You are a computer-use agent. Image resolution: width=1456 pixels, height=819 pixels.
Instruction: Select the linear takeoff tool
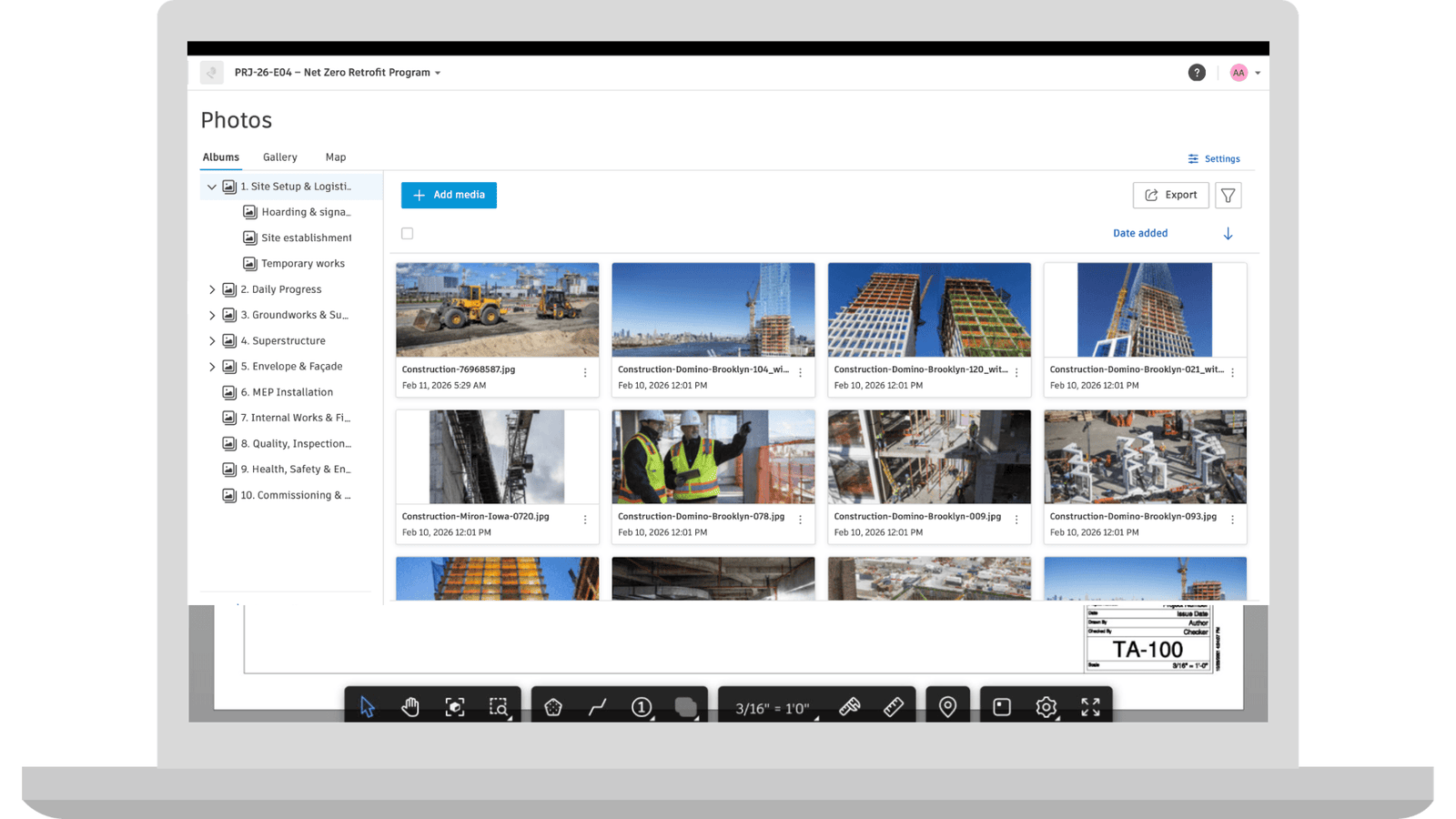click(597, 707)
